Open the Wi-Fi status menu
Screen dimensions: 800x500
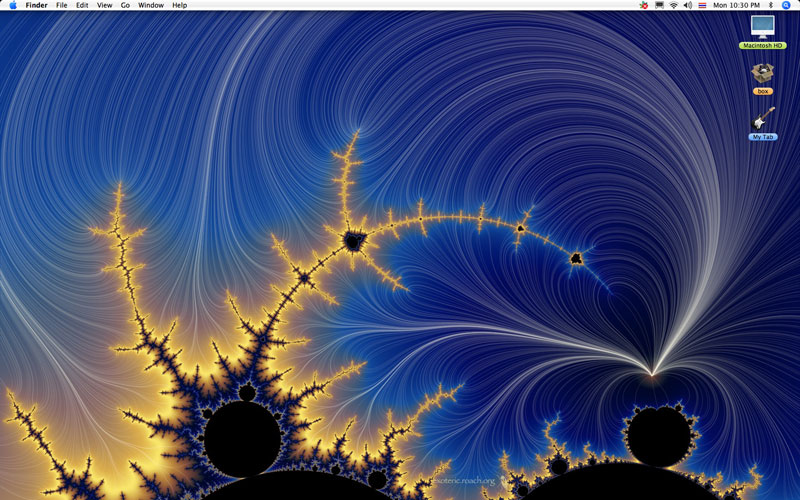[673, 5]
